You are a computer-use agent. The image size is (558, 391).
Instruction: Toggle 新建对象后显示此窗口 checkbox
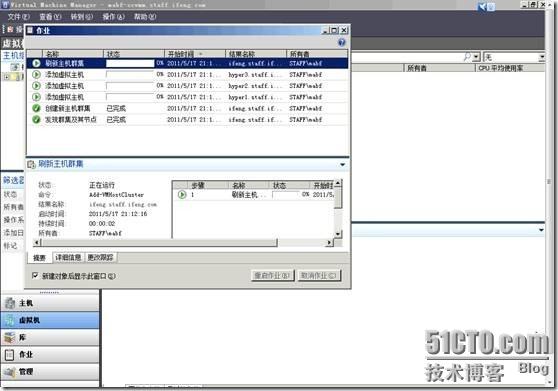point(35,275)
